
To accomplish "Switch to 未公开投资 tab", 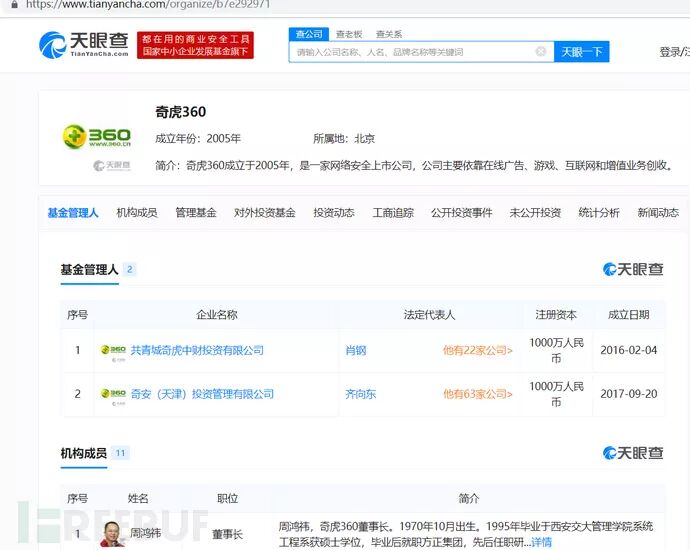I will point(535,213).
